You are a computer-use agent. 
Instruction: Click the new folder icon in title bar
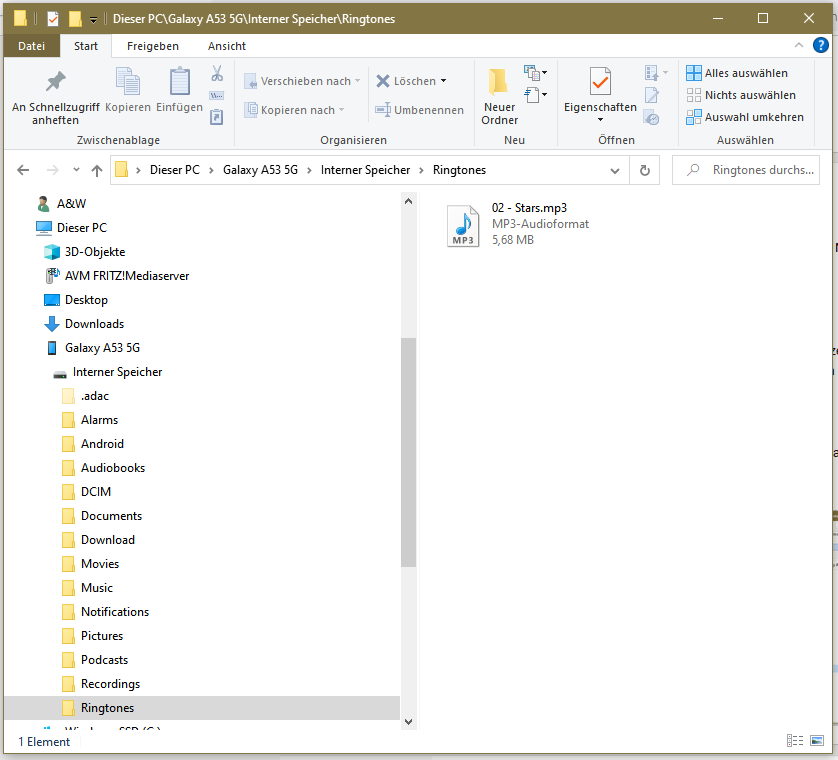coord(75,19)
